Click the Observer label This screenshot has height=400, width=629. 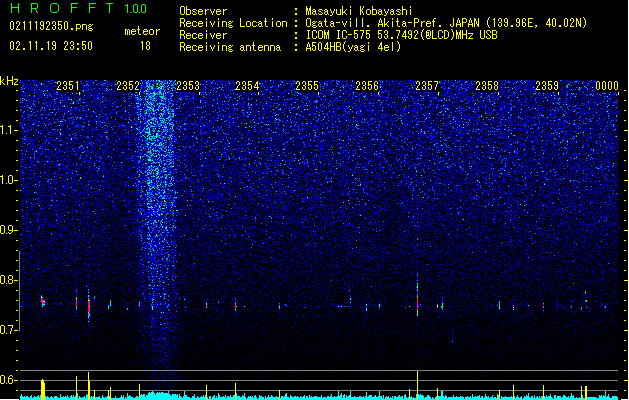[203, 11]
